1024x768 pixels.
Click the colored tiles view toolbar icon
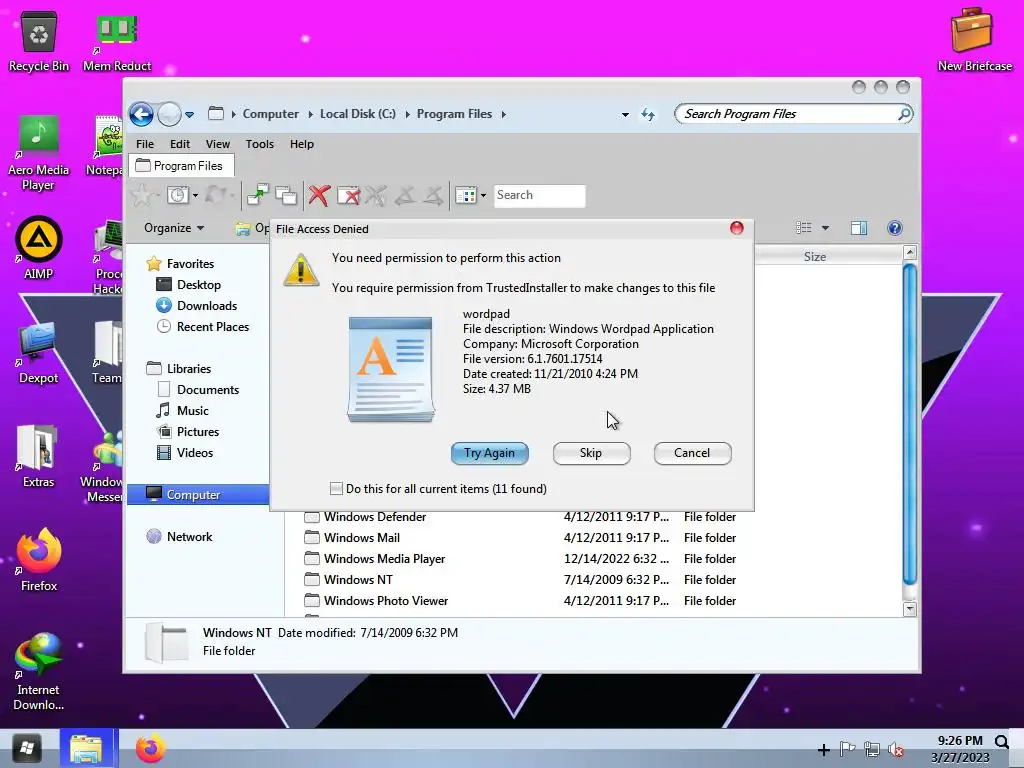click(x=466, y=195)
